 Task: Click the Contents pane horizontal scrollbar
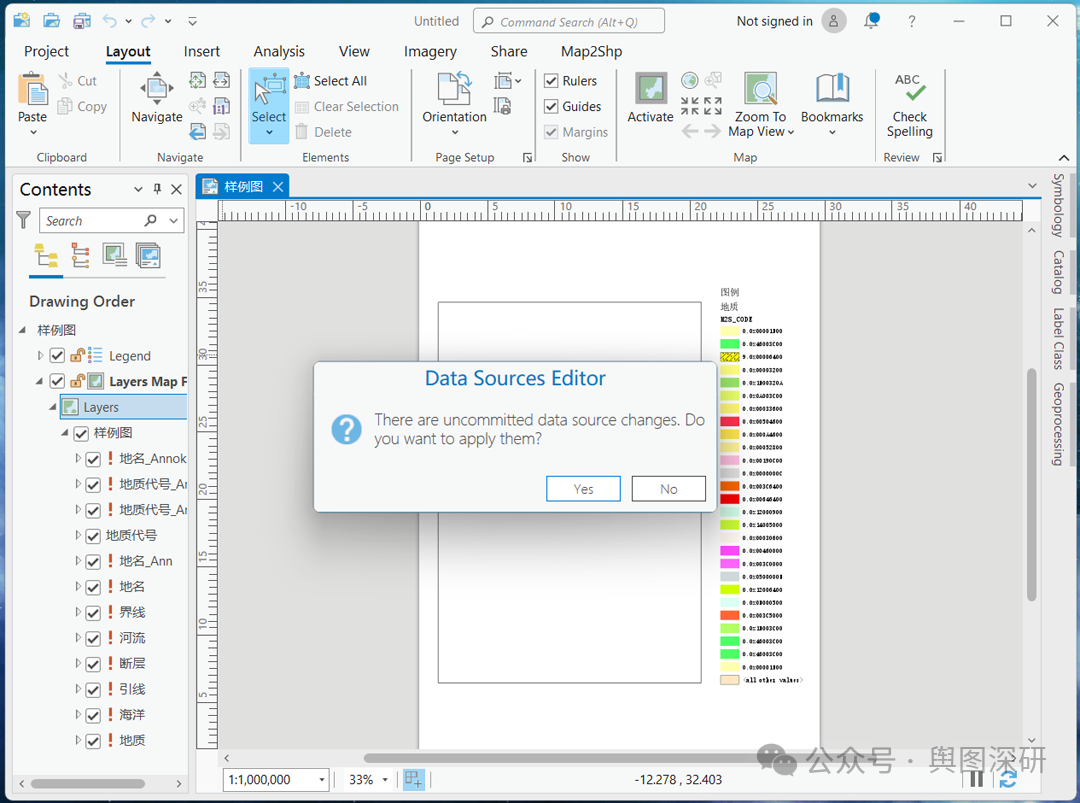point(88,783)
